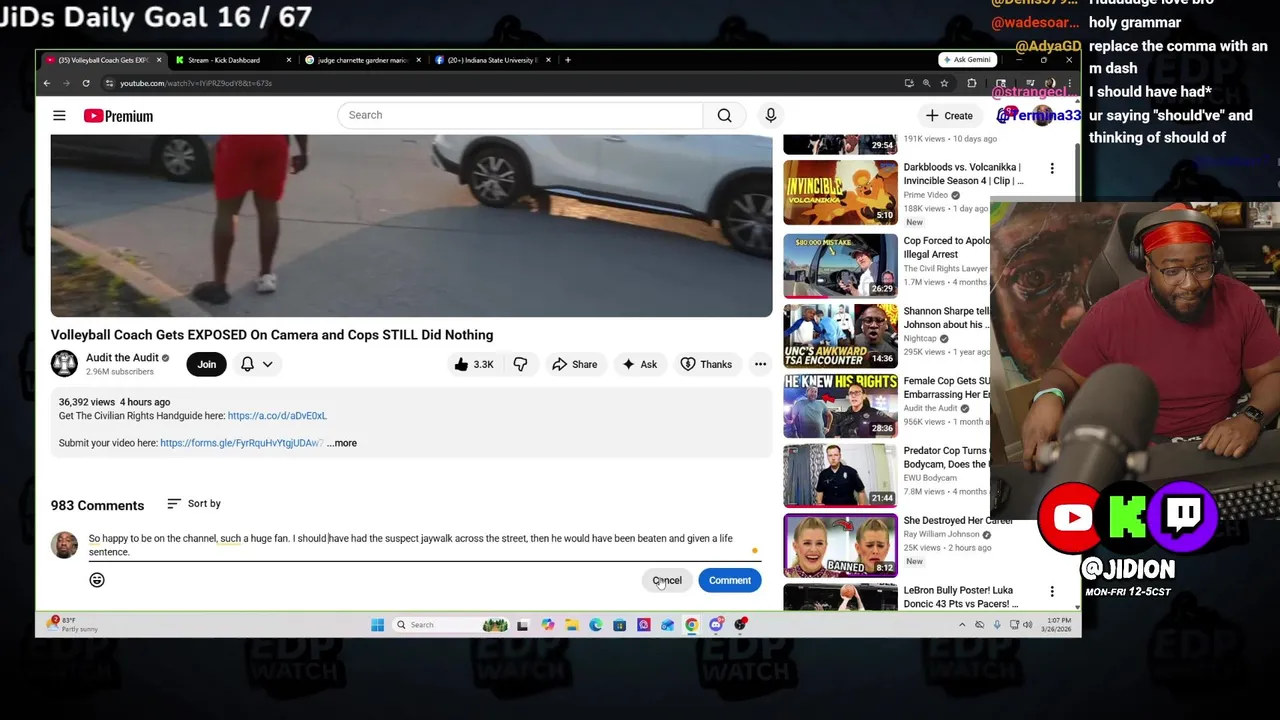The image size is (1280, 720).
Task: Toggle the notification bell for Audit the Audit
Action: coord(247,364)
